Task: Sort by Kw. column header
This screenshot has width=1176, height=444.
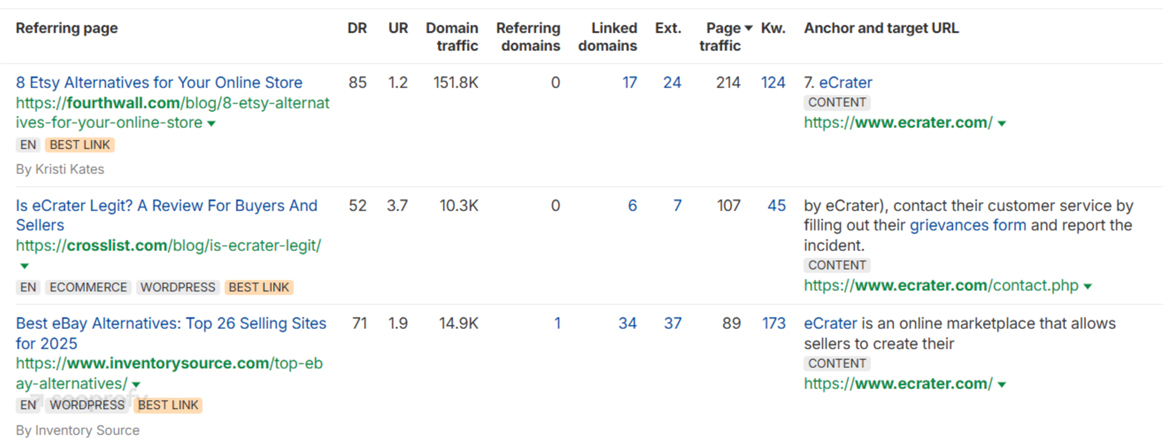Action: click(x=773, y=28)
